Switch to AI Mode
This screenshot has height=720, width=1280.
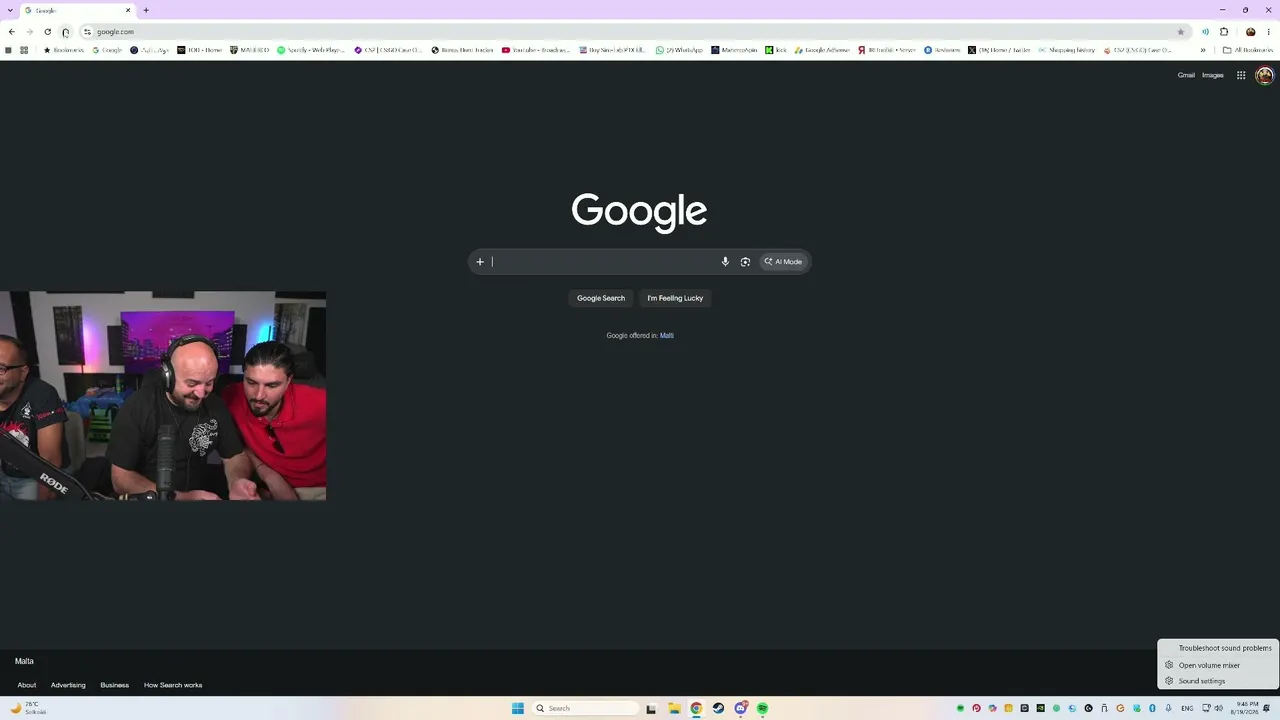coord(784,262)
